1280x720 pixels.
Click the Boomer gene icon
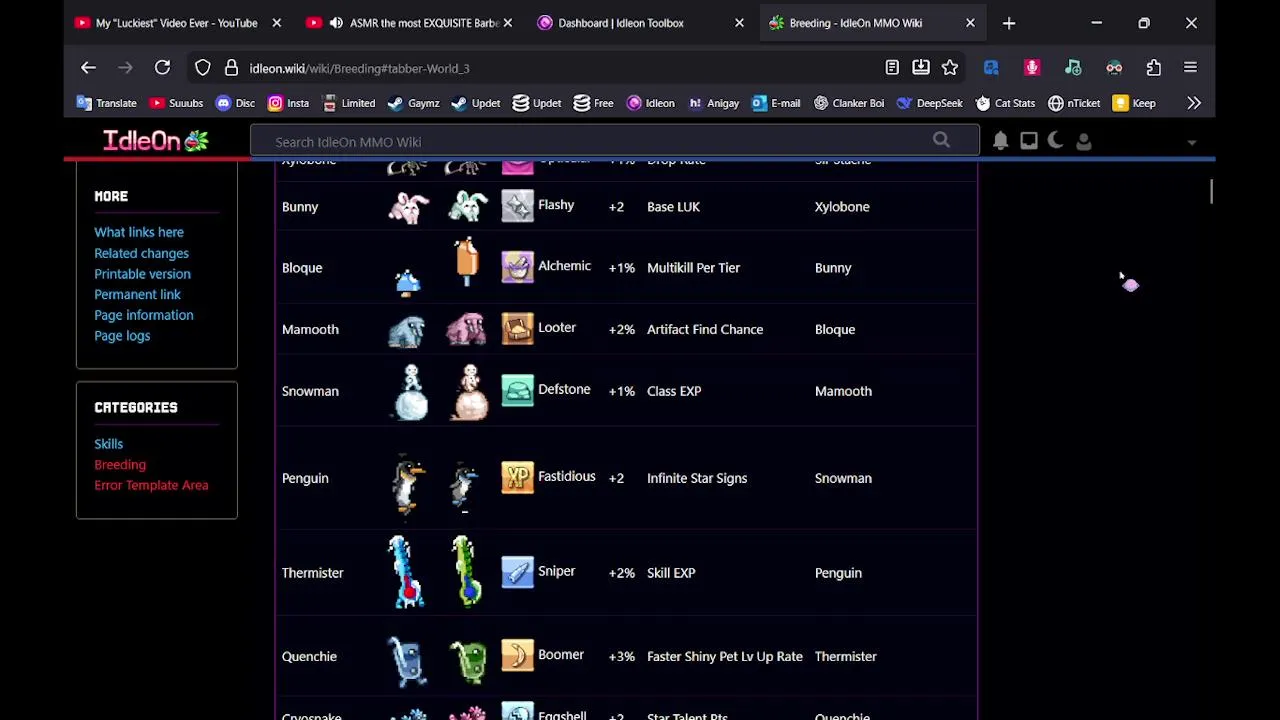tap(517, 656)
